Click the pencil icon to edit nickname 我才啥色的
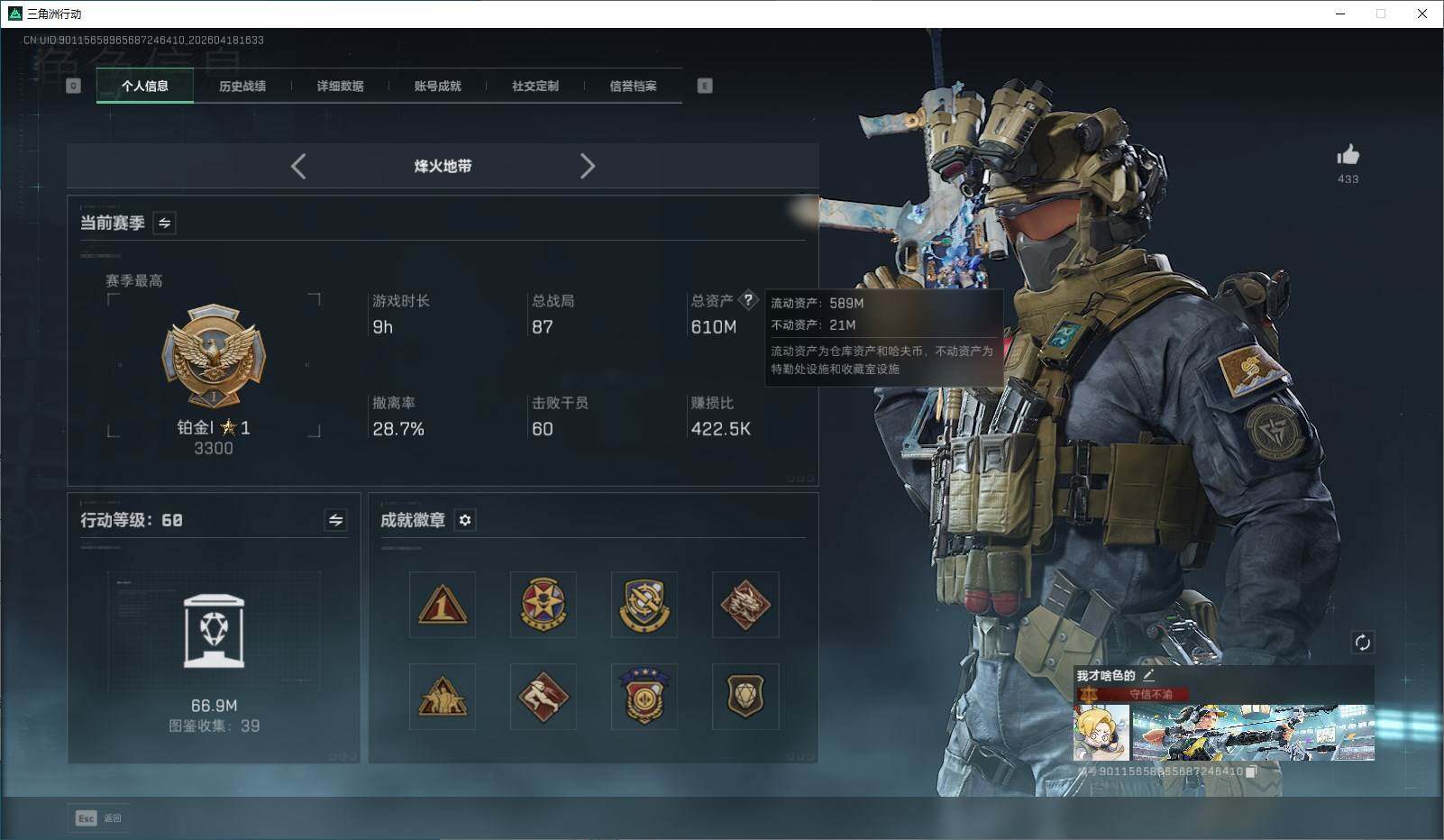1444x840 pixels. pos(1149,673)
